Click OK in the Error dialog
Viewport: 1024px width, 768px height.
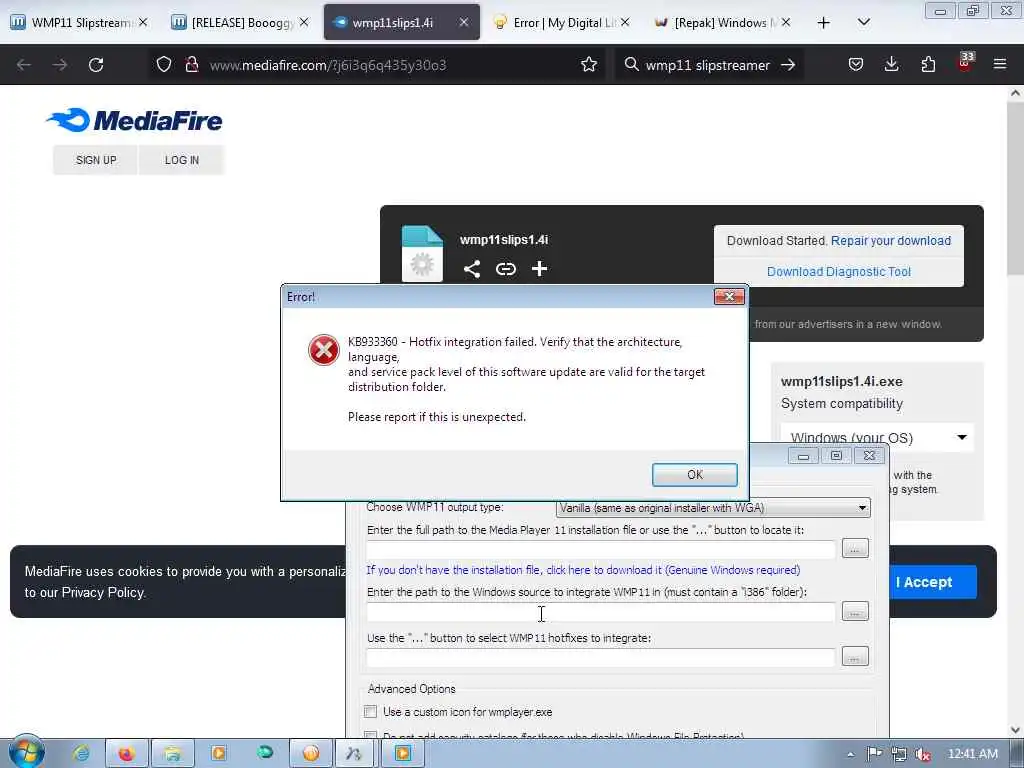[x=694, y=475]
